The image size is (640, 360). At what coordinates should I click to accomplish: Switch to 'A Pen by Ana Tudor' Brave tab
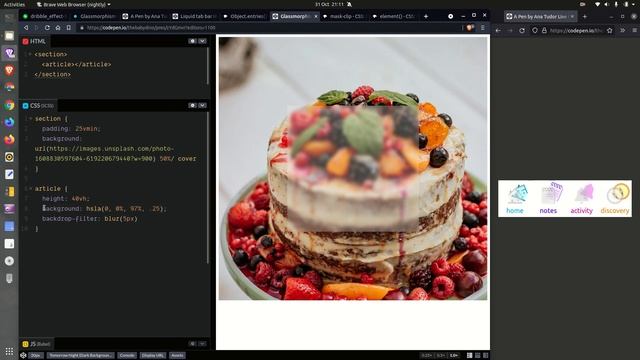click(x=145, y=16)
